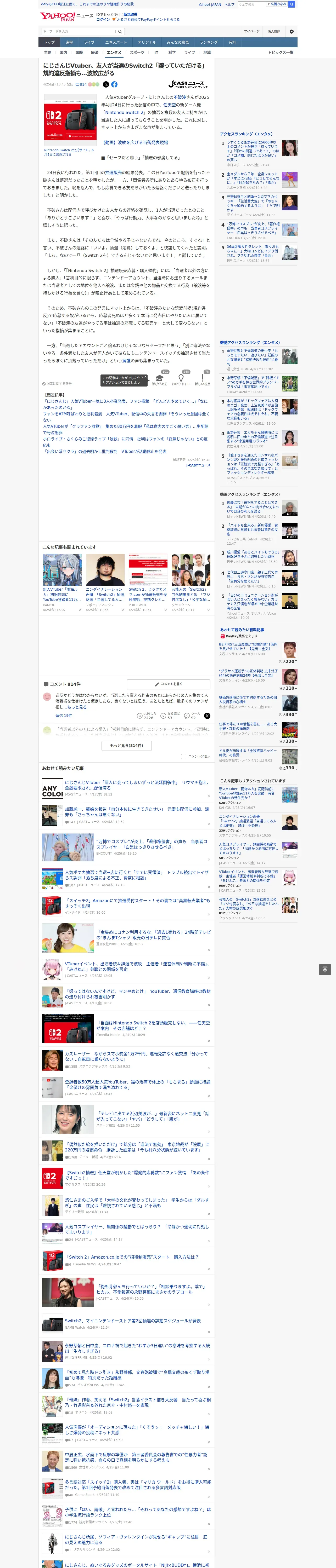Click the ログイン link
The width and height of the screenshot is (336, 1568).
point(103,20)
